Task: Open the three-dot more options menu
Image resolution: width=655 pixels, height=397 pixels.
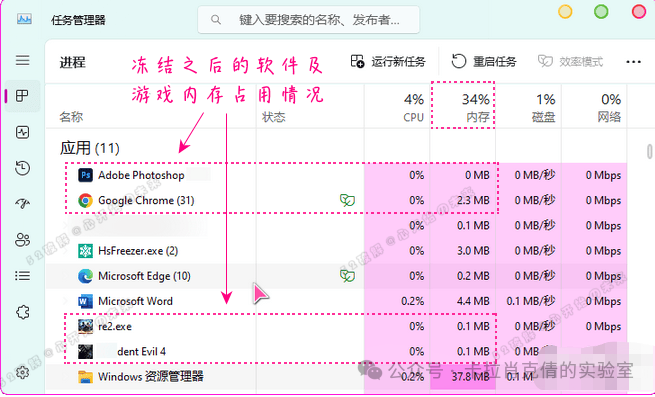Action: pos(633,62)
